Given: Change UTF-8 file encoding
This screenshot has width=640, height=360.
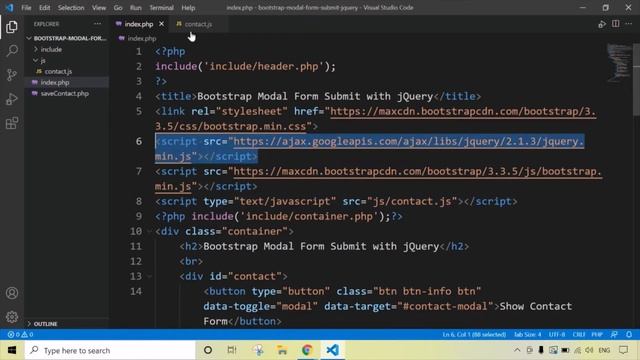Looking at the screenshot, I should (557, 334).
